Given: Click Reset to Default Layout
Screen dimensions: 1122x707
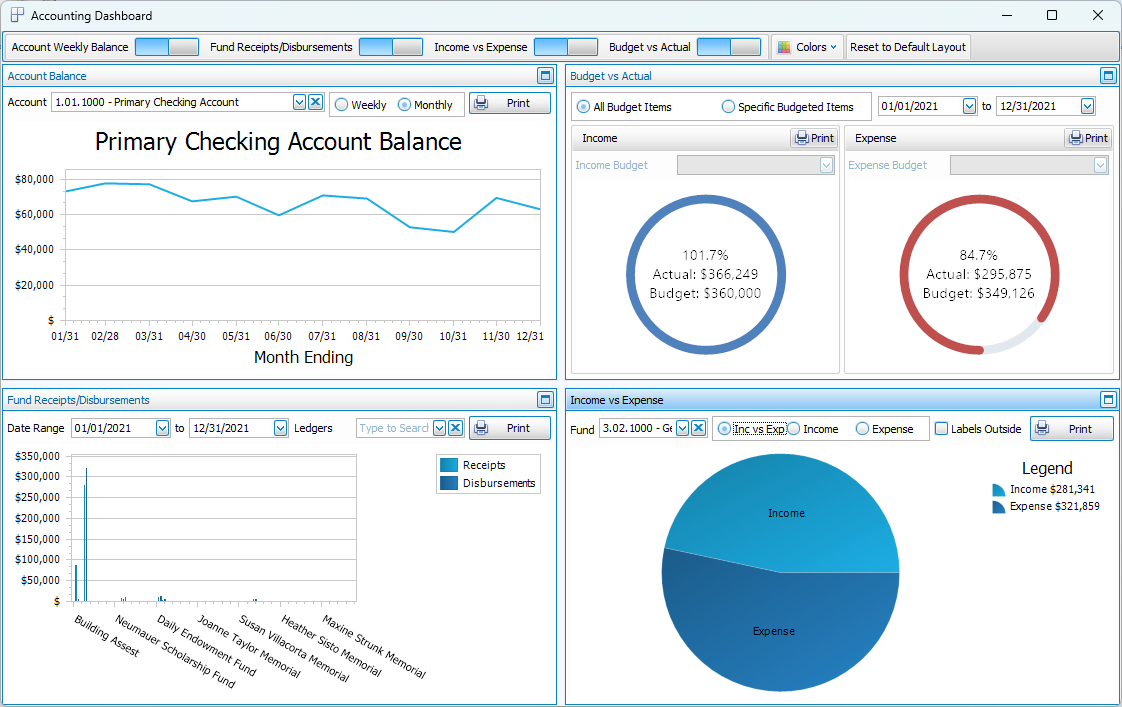Looking at the screenshot, I should point(908,47).
